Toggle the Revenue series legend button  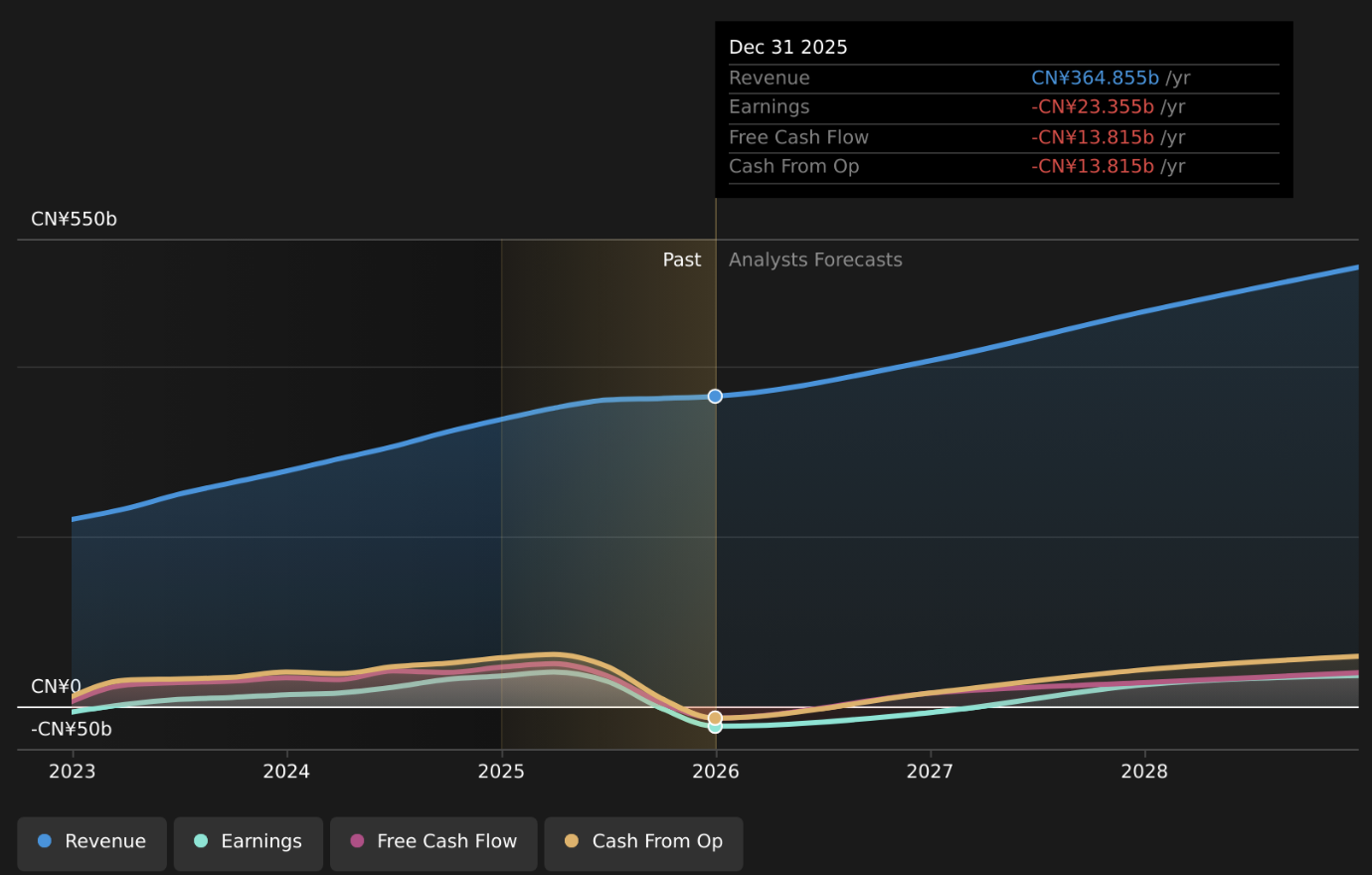pos(91,842)
